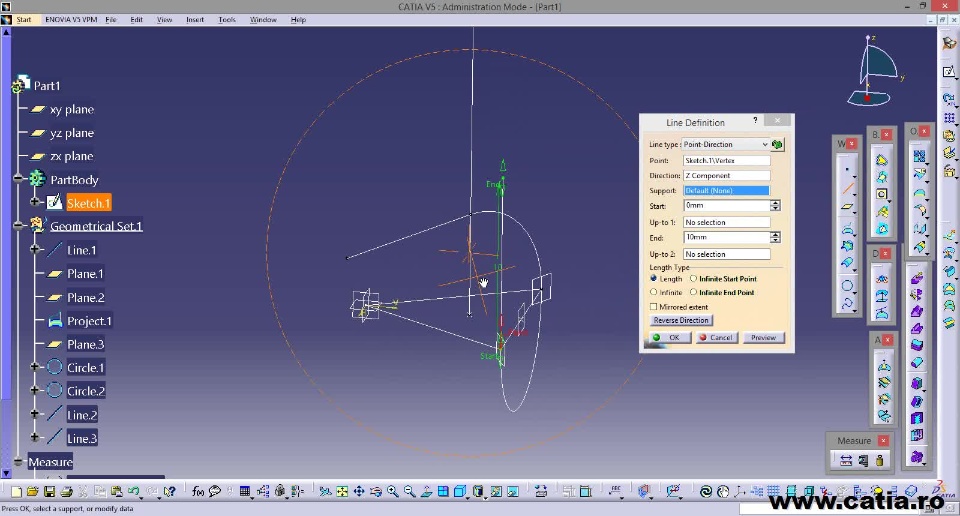The width and height of the screenshot is (960, 516).
Task: Select Plane.3 in the tree
Action: (85, 344)
